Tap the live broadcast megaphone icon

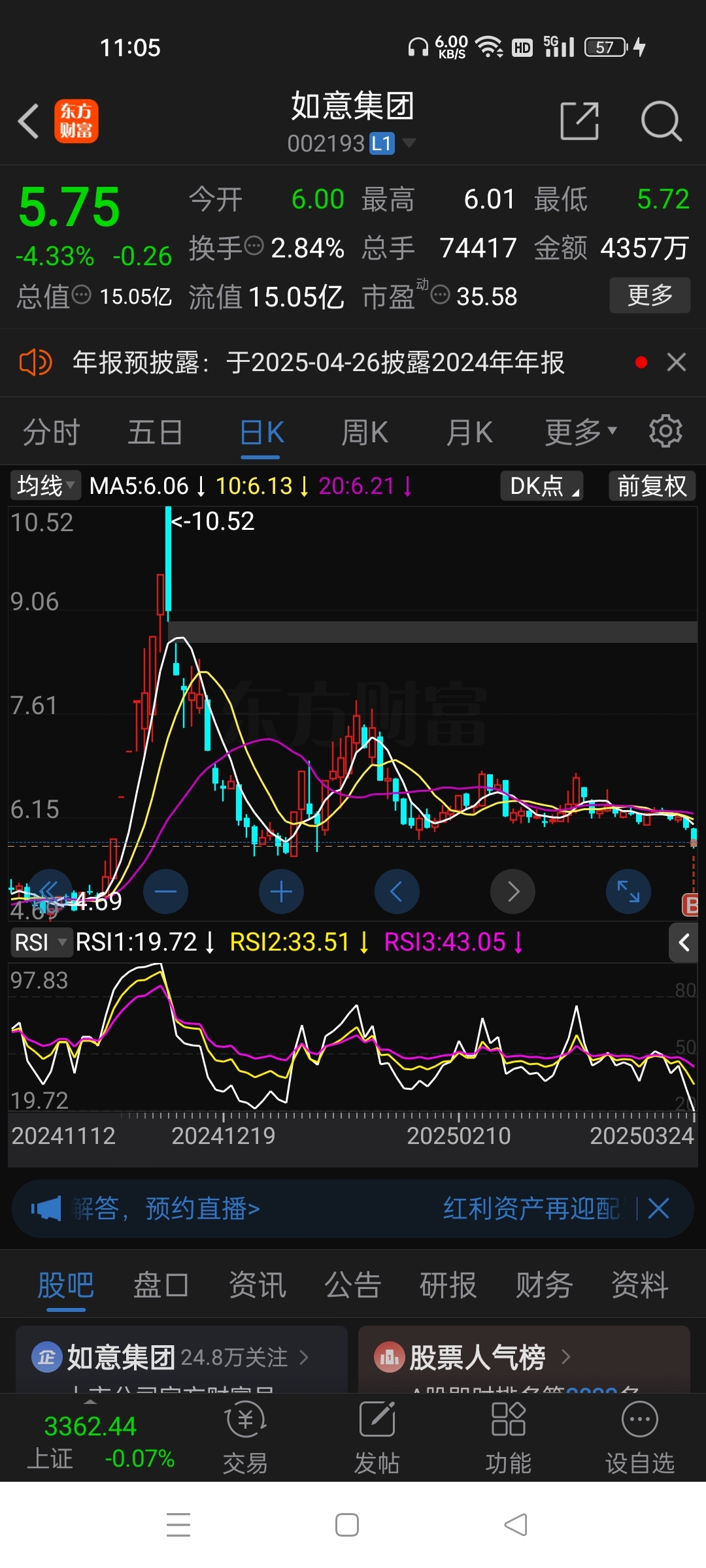(46, 1209)
